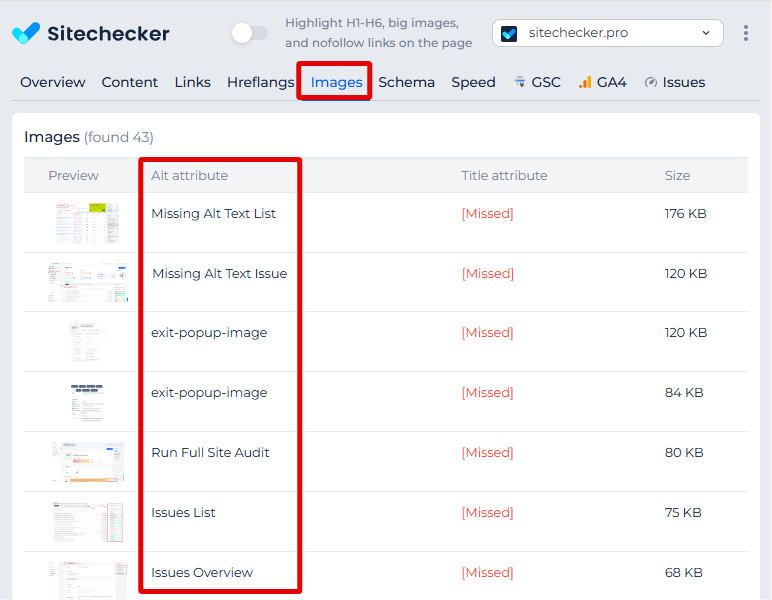Viewport: 772px width, 600px height.
Task: Click the Sitechecker logo icon
Action: pos(26,33)
